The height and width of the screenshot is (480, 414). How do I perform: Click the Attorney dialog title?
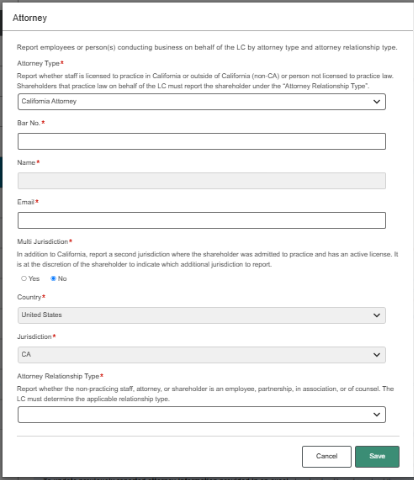pyautogui.click(x=30, y=18)
